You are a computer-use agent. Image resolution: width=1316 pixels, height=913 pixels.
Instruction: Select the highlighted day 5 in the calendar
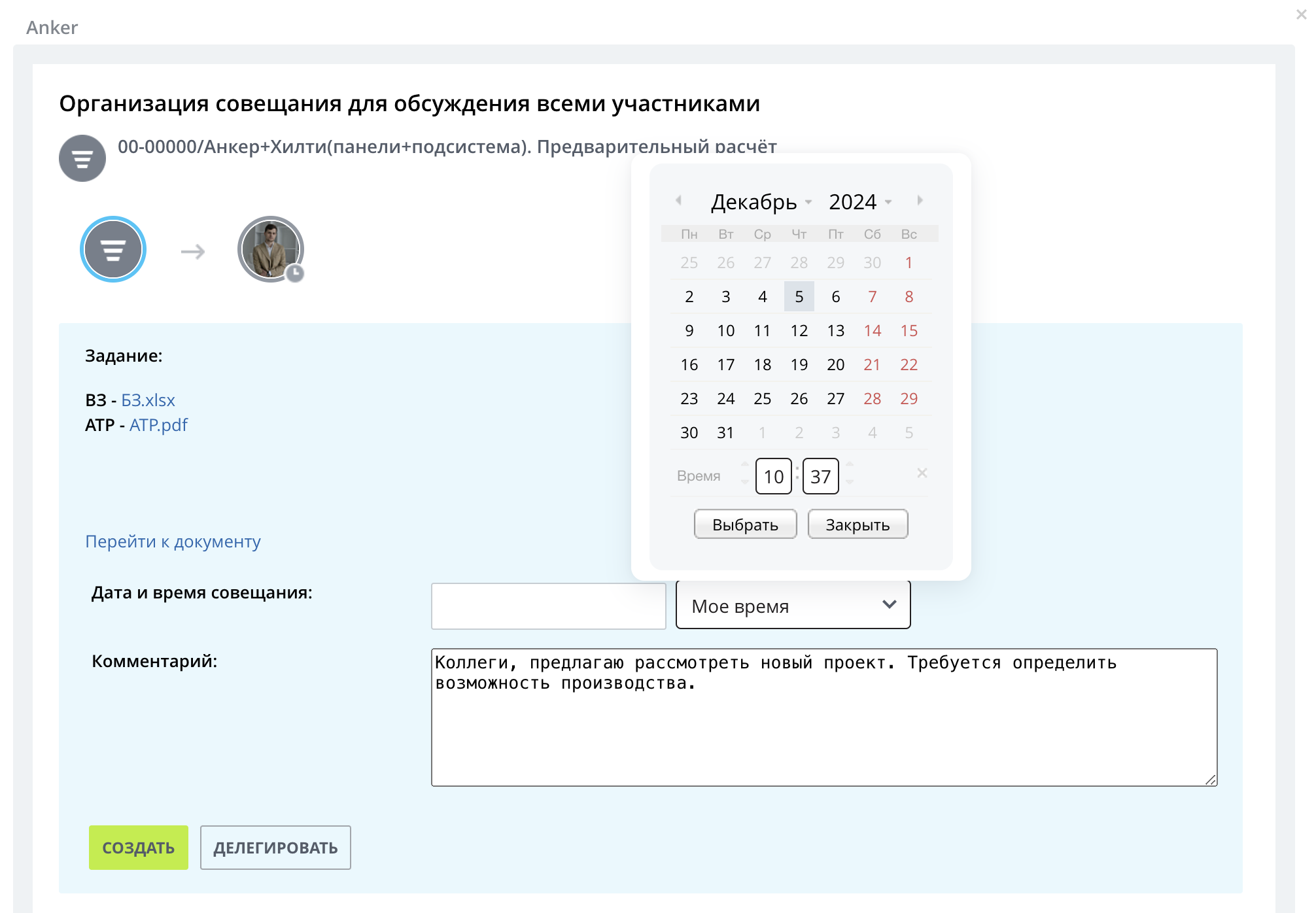click(799, 296)
